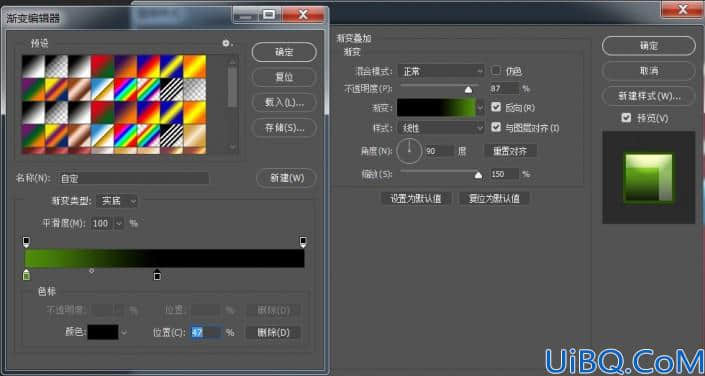
Task: Pick top-row red-to-green gradient preset
Action: click(103, 67)
